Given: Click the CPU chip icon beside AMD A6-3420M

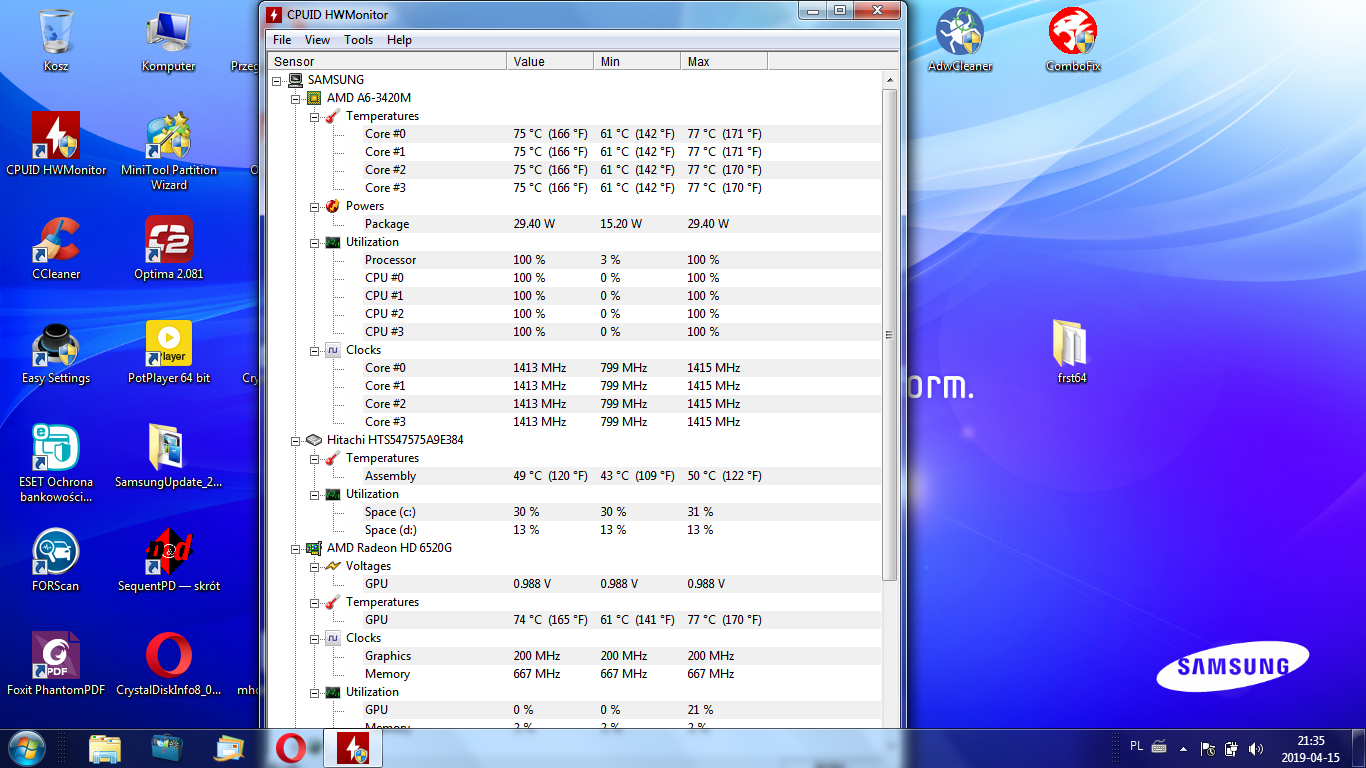Looking at the screenshot, I should click(314, 98).
